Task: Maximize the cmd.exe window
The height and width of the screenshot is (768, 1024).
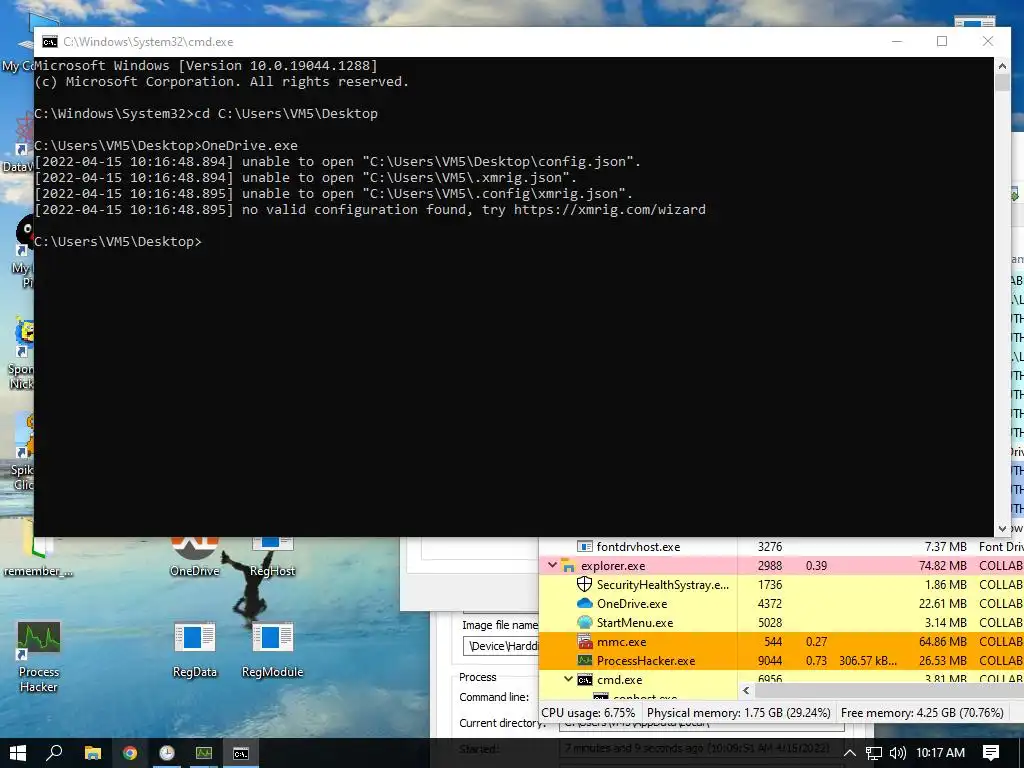Action: coord(942,41)
